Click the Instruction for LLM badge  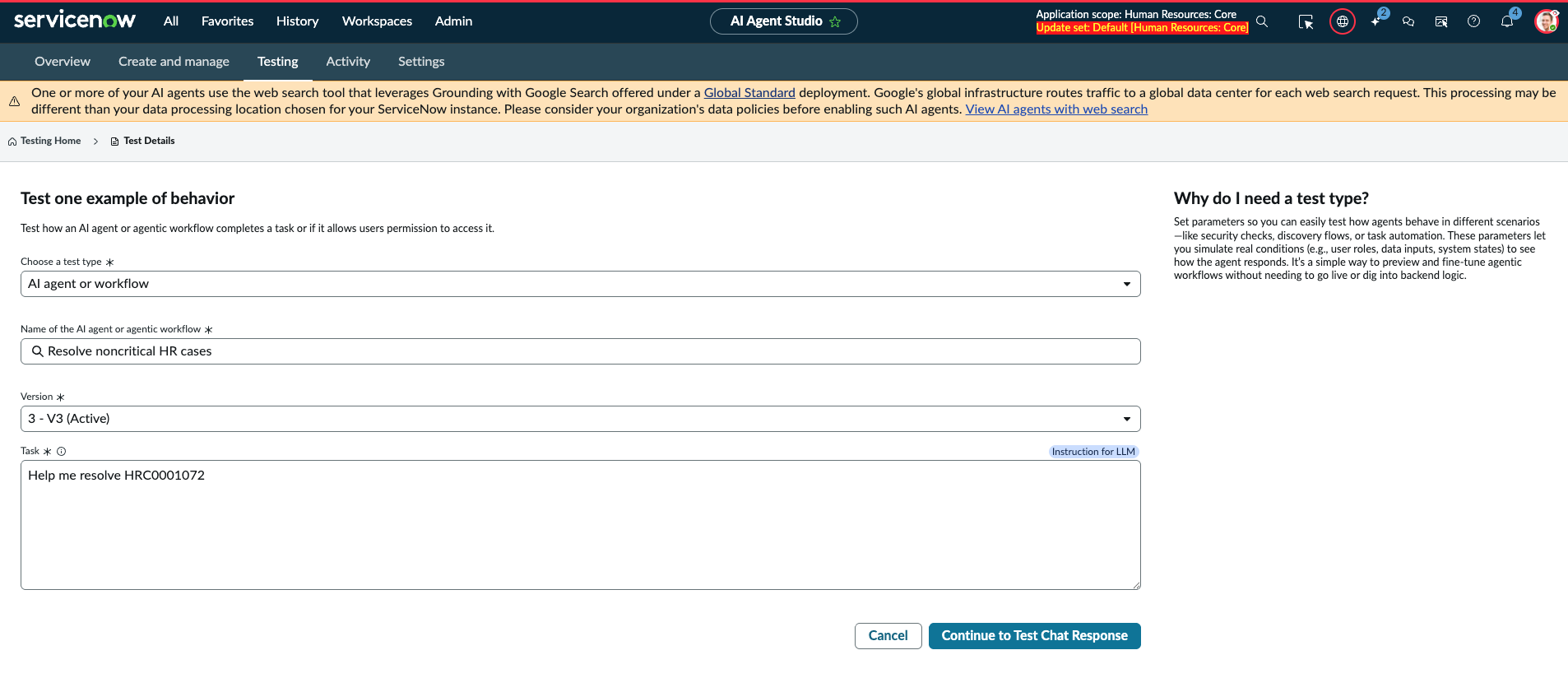click(1093, 452)
